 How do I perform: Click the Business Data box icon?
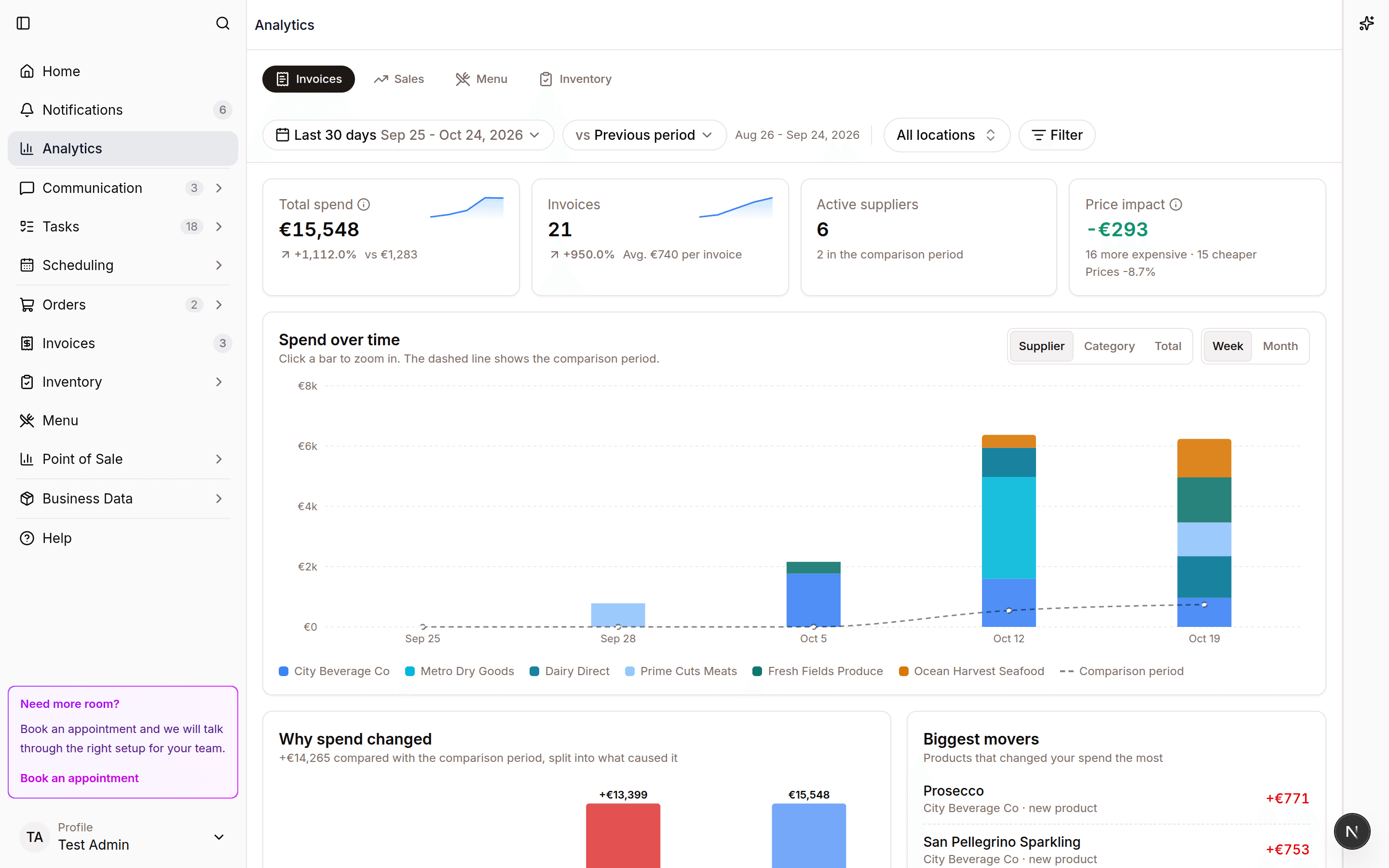(x=27, y=498)
